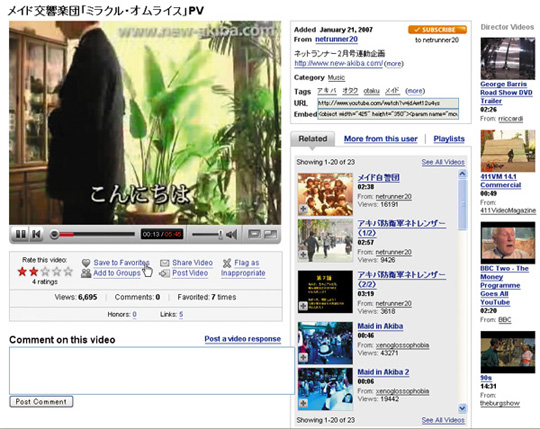Rate the video with the third star
The image size is (540, 429).
point(45,271)
